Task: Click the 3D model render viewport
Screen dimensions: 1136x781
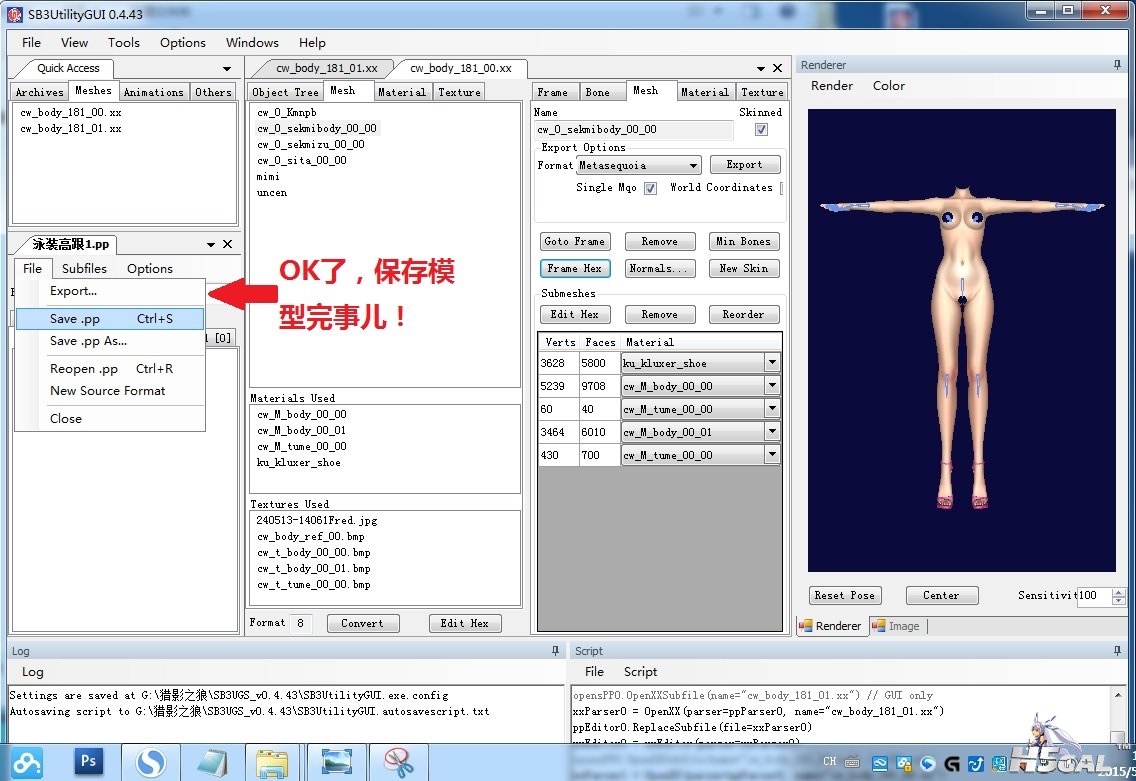Action: 962,341
